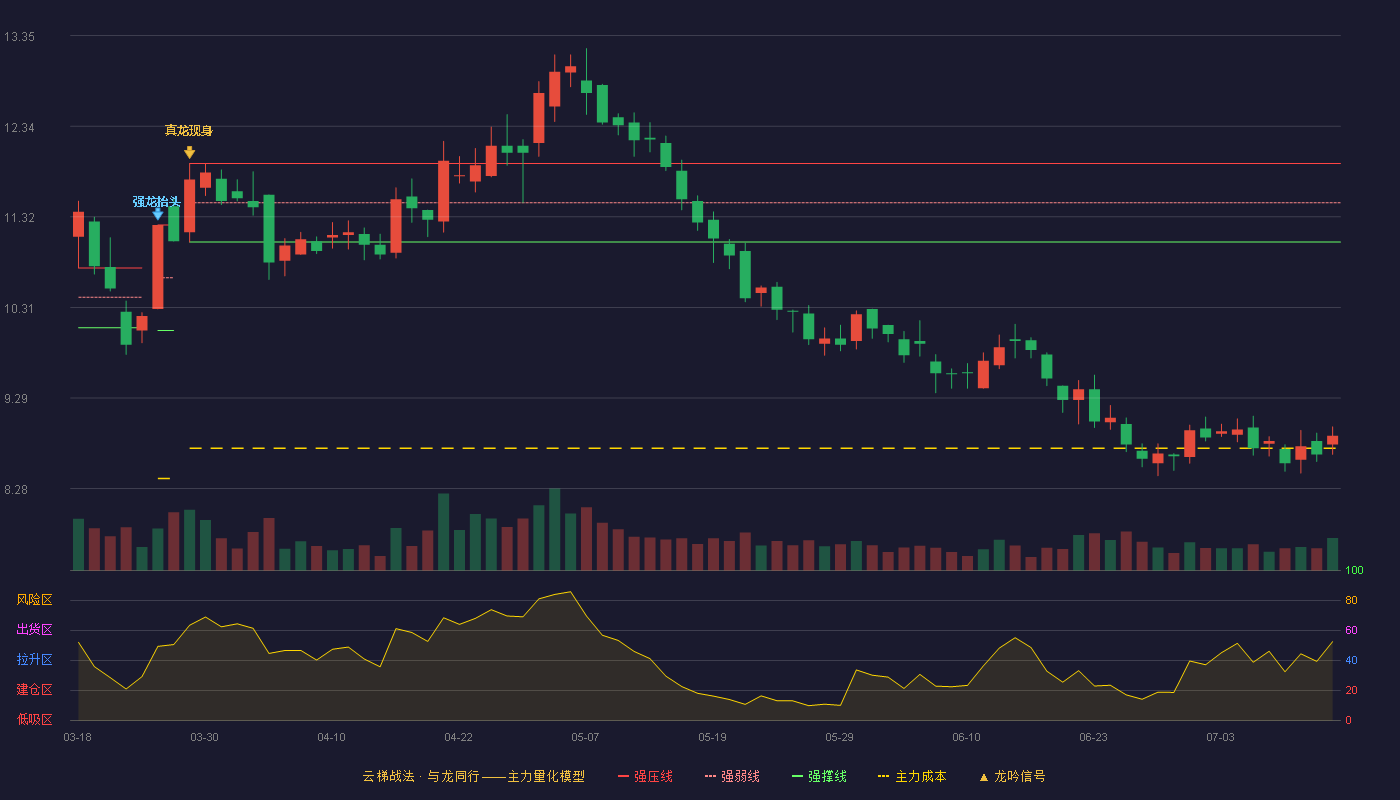The width and height of the screenshot is (1400, 800).
Task: Click the 05-19 date label
Action: pos(713,737)
